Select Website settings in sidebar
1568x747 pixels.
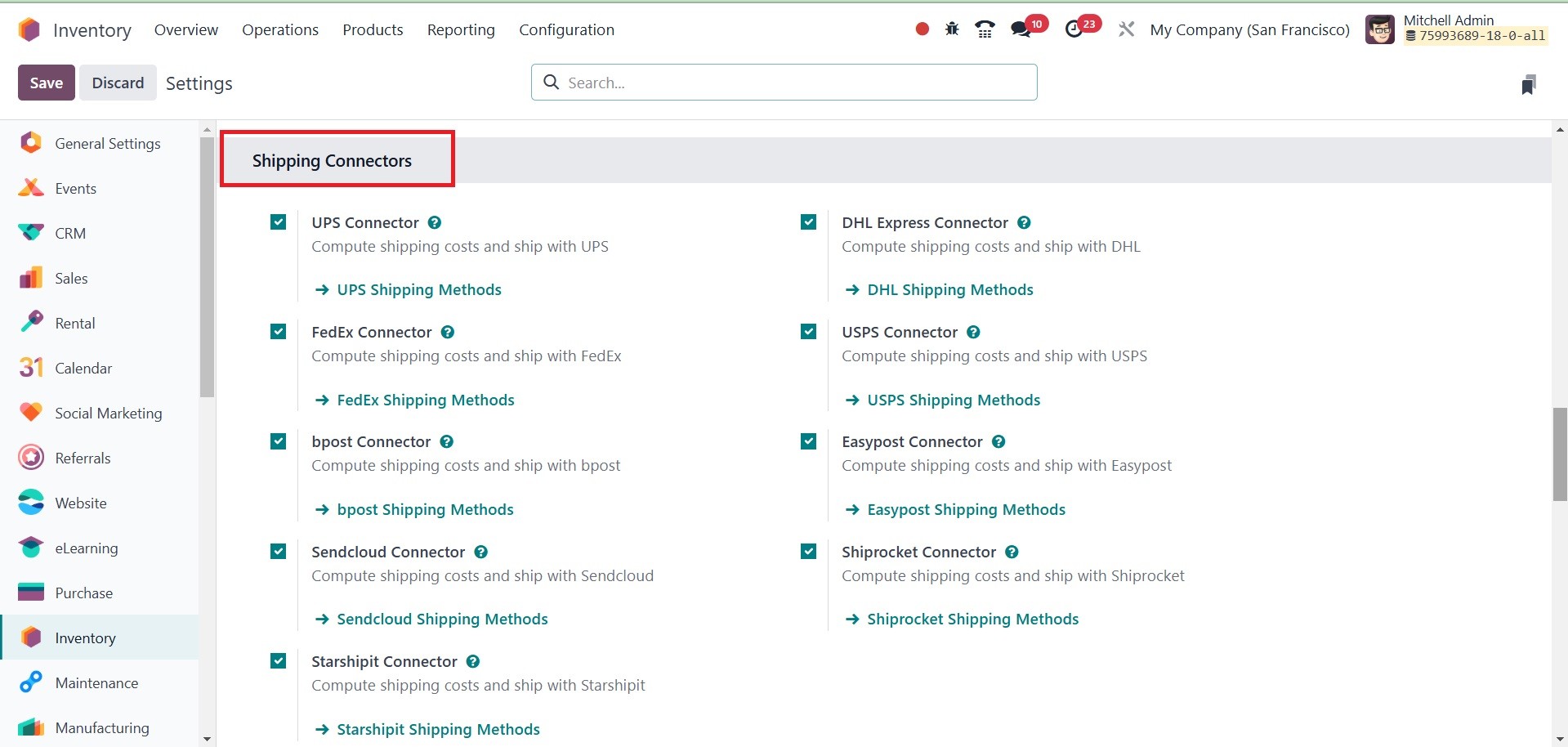[100, 503]
